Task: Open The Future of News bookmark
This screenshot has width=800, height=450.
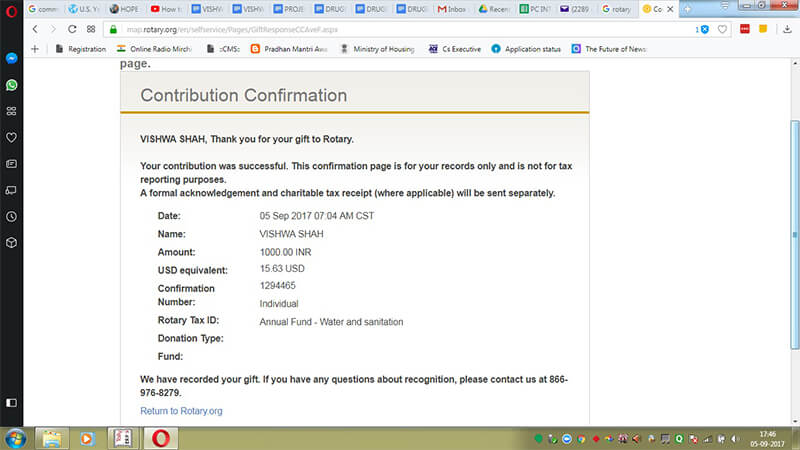Action: click(x=609, y=49)
